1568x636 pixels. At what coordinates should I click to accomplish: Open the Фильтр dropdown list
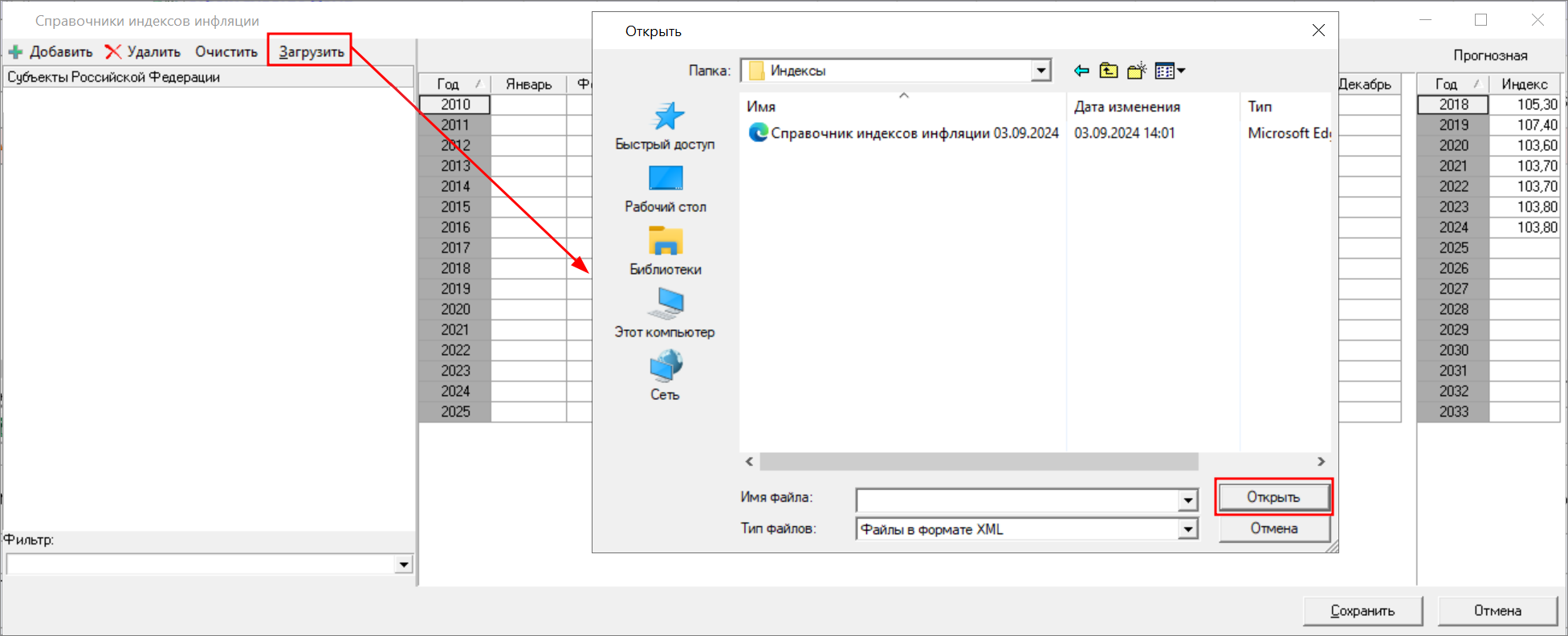[403, 565]
